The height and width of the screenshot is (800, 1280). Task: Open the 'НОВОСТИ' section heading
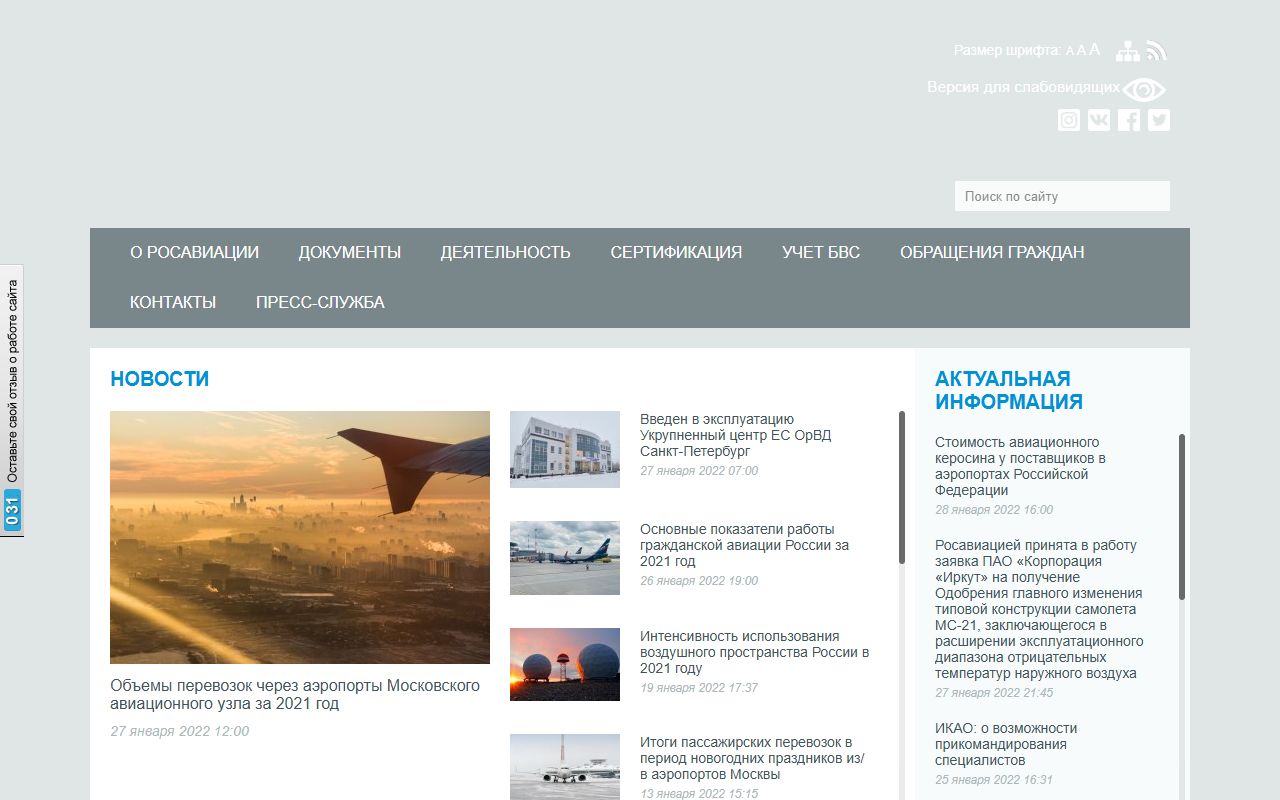pos(160,379)
